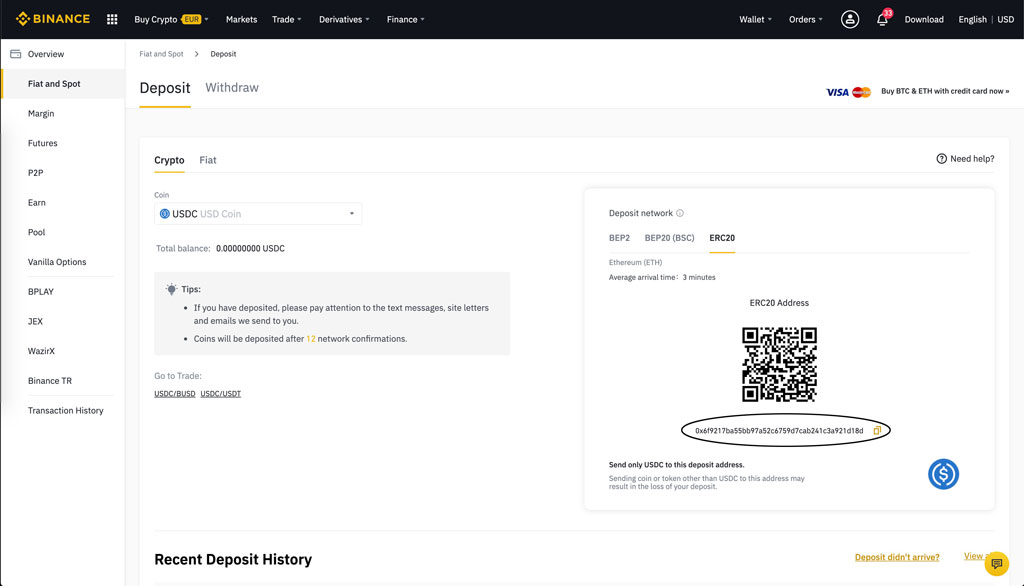Image resolution: width=1024 pixels, height=586 pixels.
Task: Expand the Buy Crypto EUR dropdown
Action: point(171,20)
